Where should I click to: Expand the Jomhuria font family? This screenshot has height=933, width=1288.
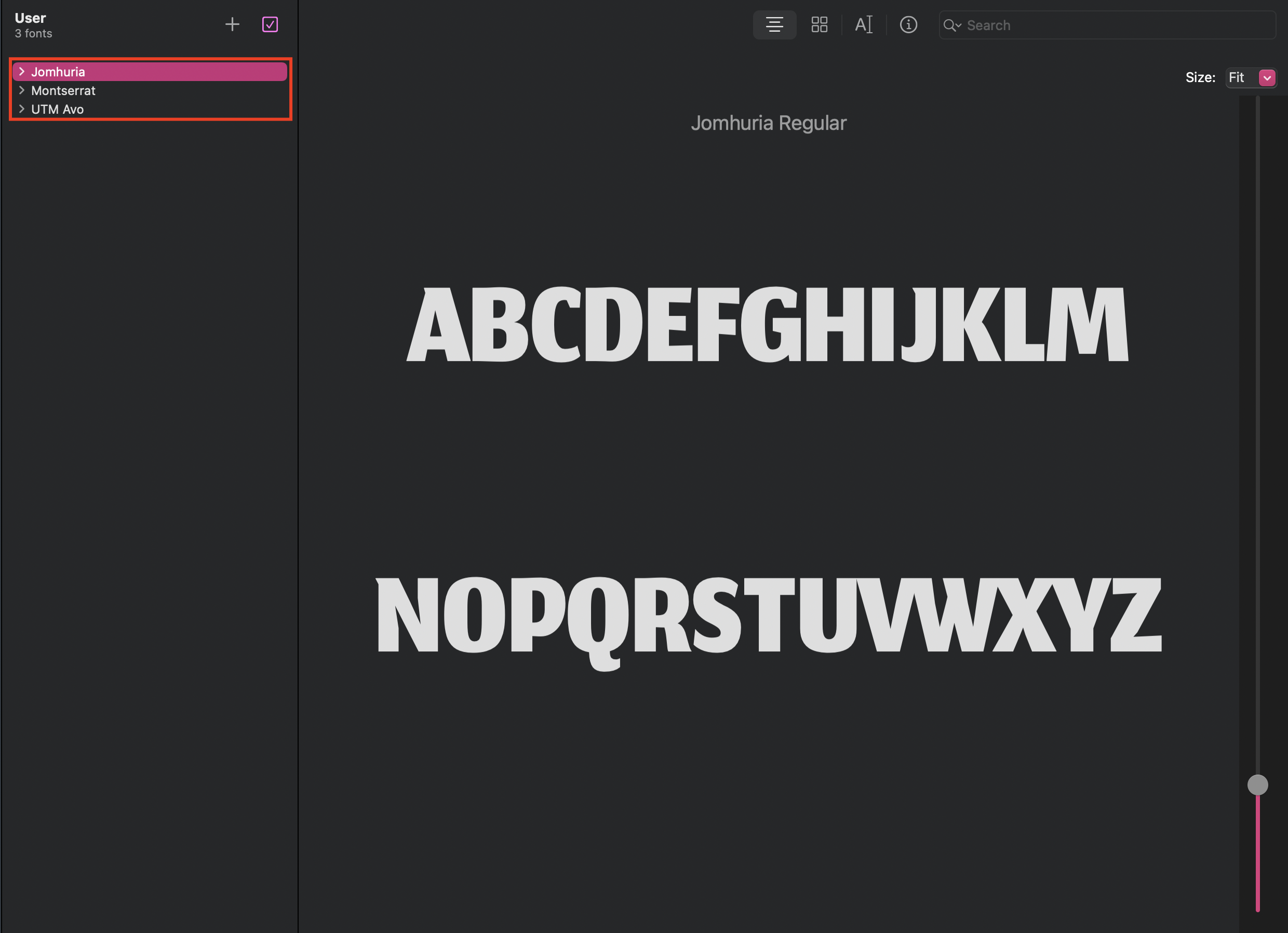click(22, 72)
